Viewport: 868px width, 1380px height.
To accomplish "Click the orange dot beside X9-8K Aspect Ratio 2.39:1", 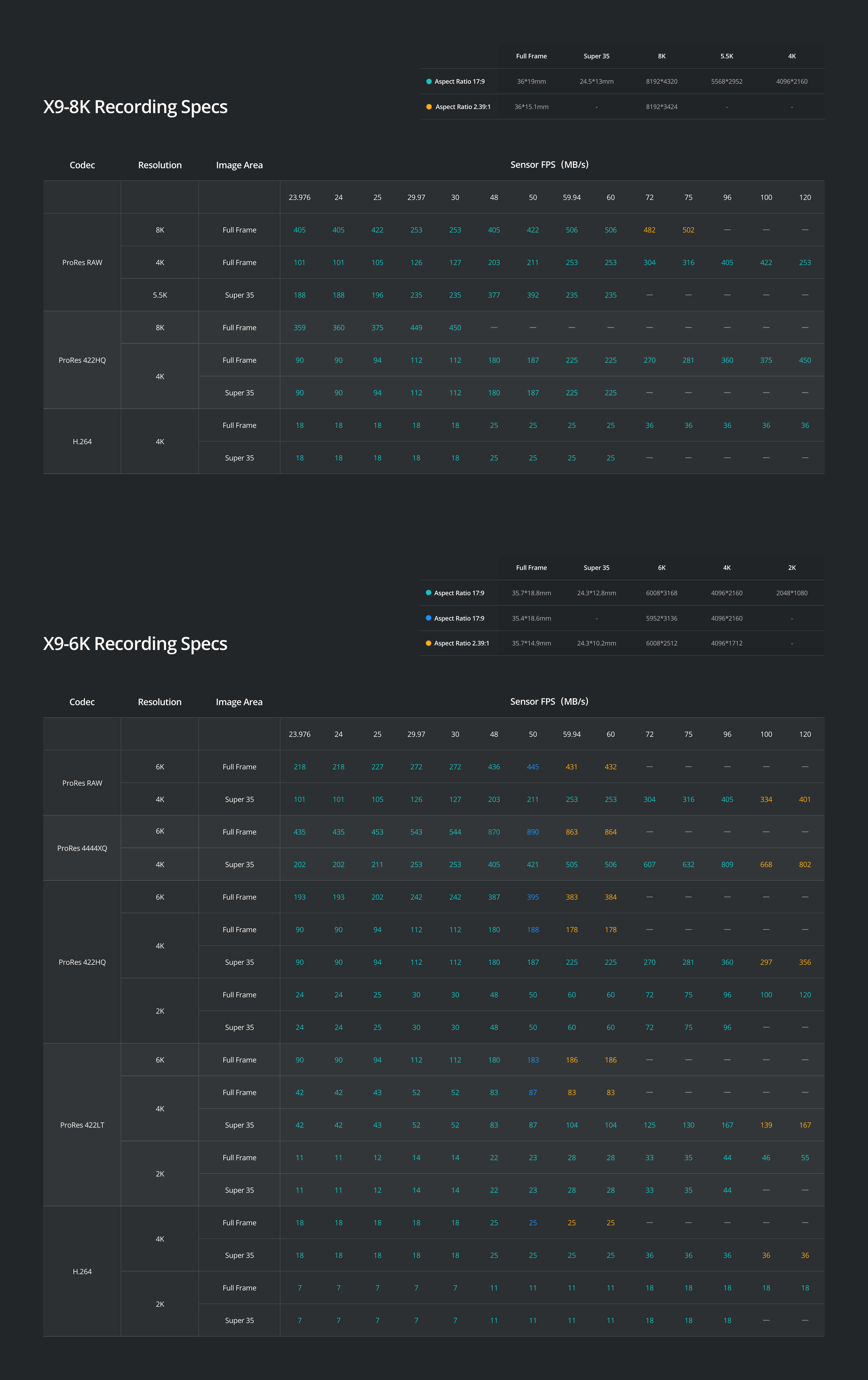I will click(429, 107).
